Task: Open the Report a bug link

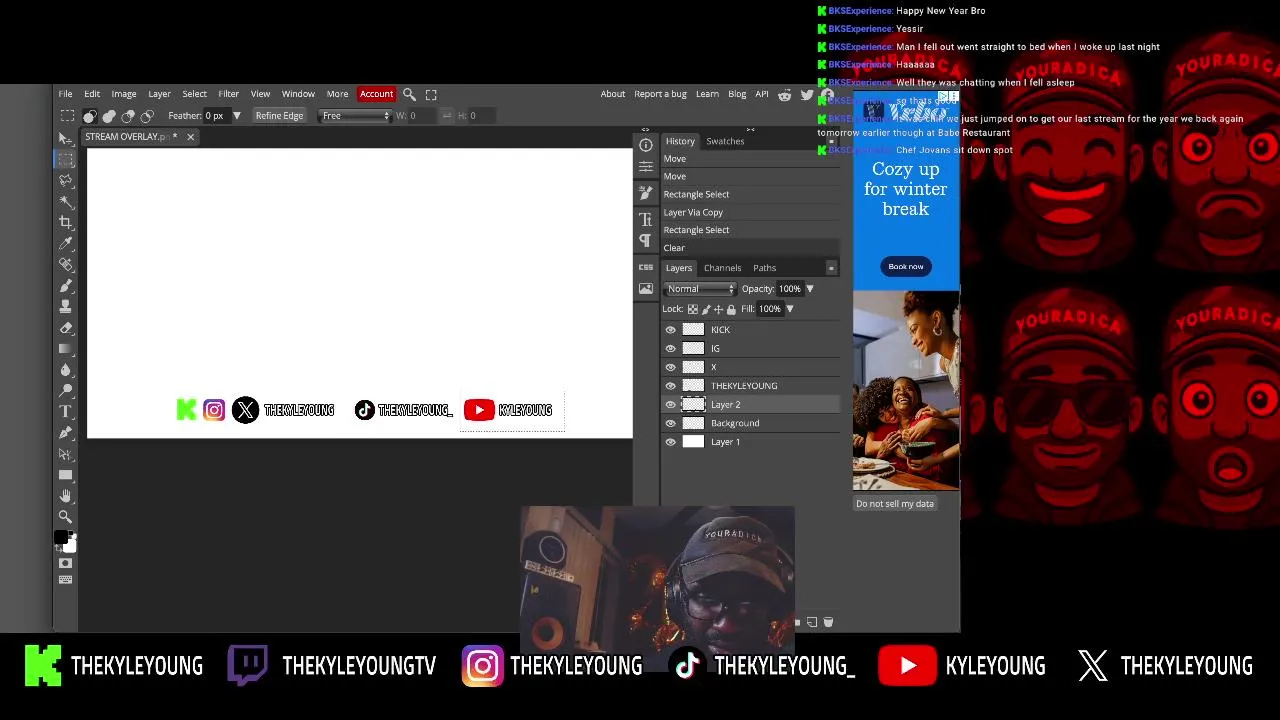Action: tap(660, 94)
